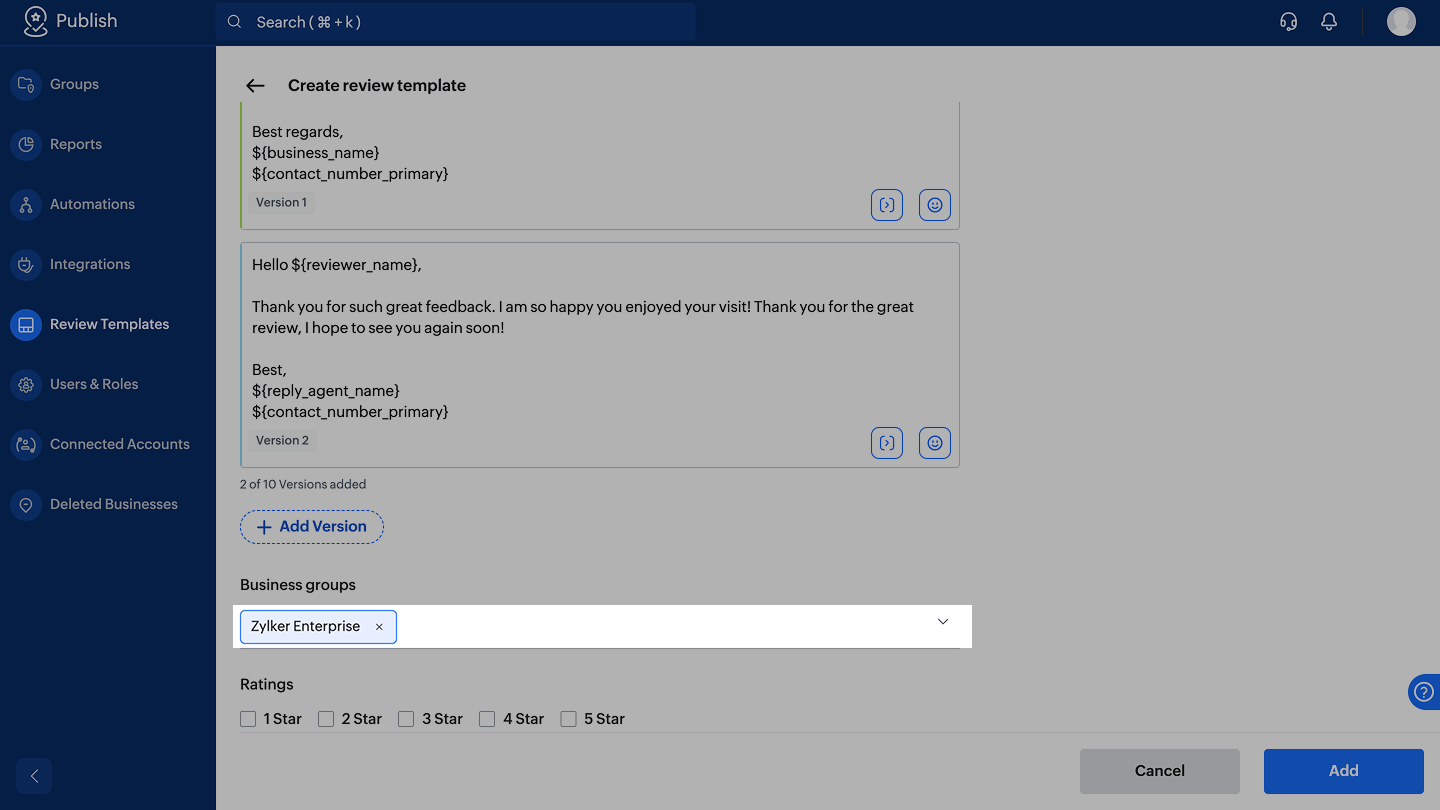Viewport: 1440px width, 810px height.
Task: Insert placeholder variable in Version 2
Action: 887,443
